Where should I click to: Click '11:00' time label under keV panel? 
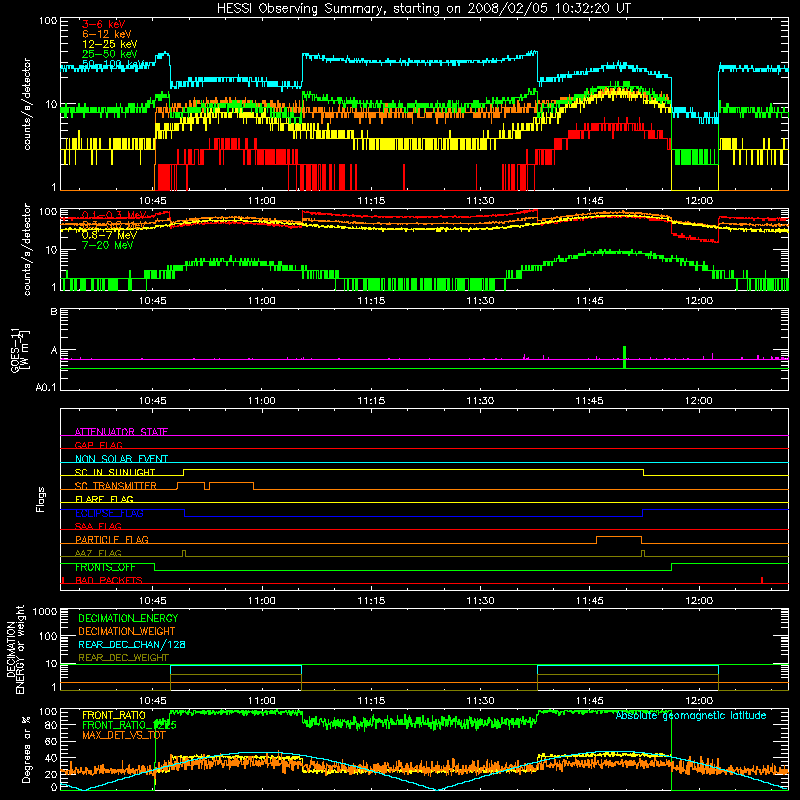262,201
